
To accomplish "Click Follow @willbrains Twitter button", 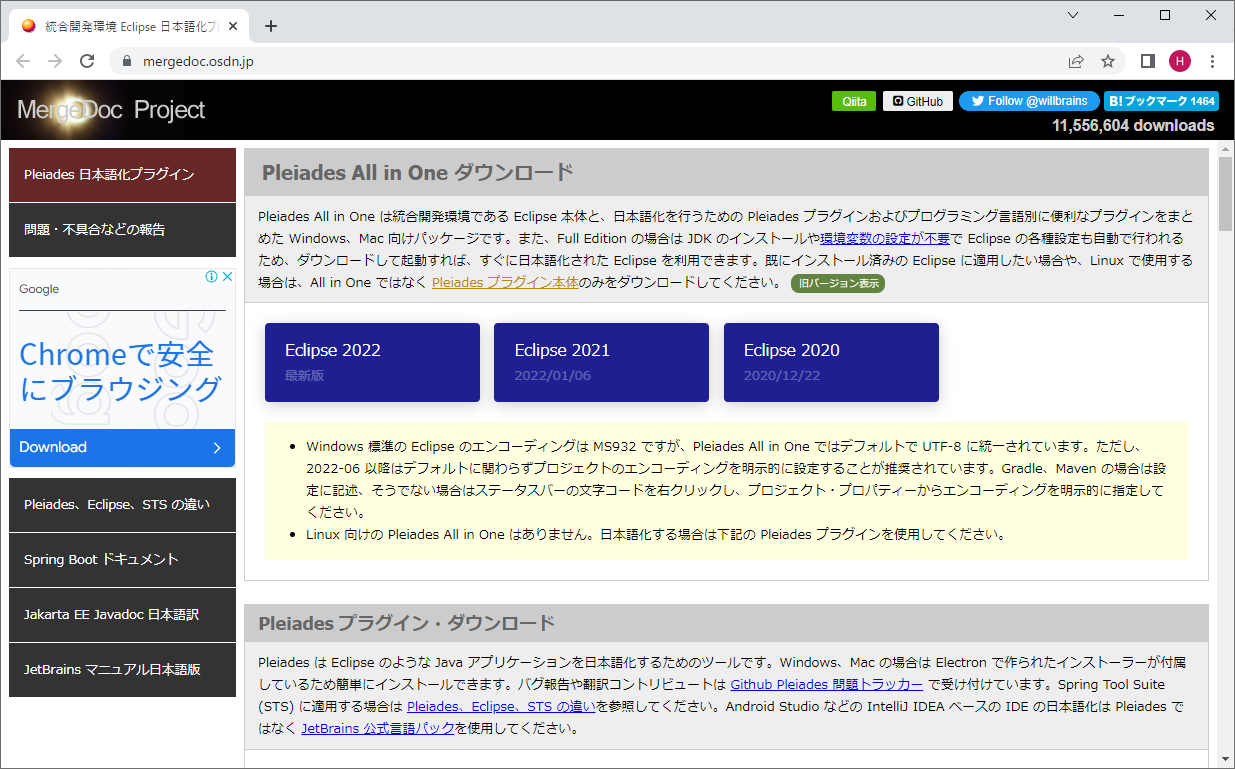I will (1030, 101).
